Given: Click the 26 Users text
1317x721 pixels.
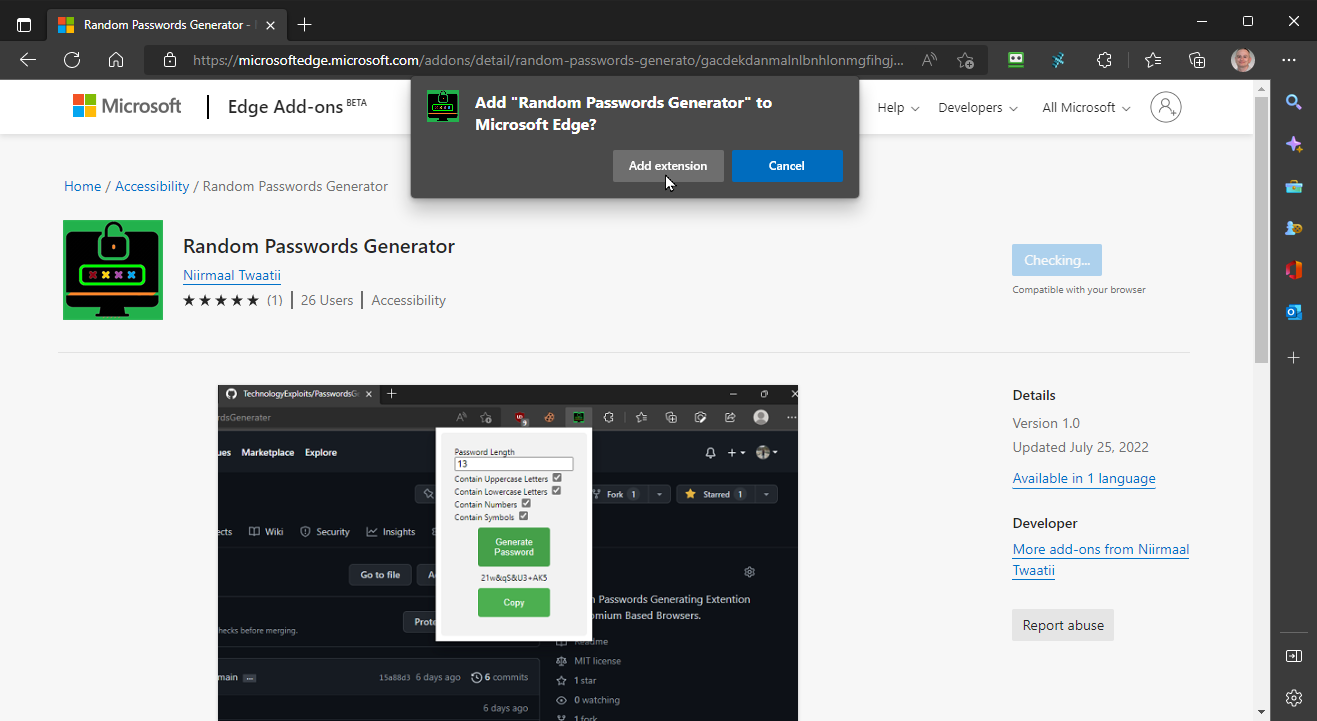Looking at the screenshot, I should (327, 300).
